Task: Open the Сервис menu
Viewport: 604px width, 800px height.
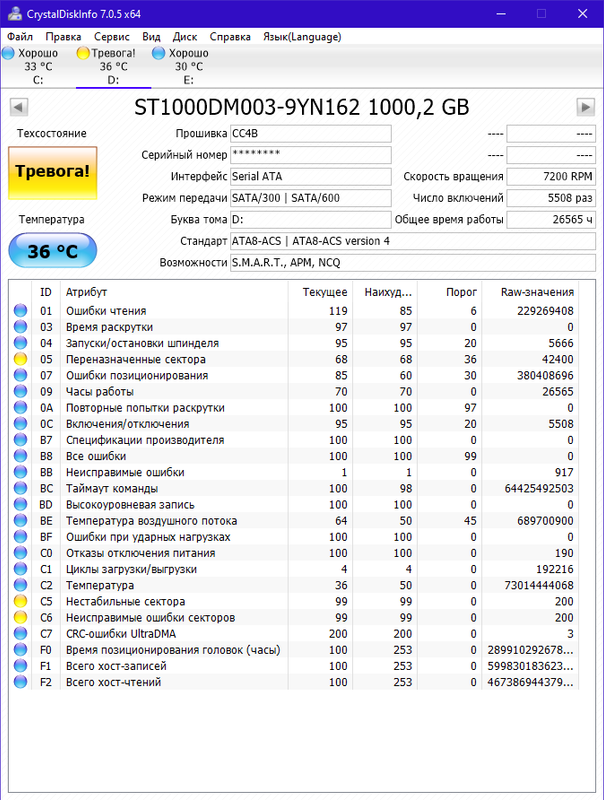Action: (112, 37)
